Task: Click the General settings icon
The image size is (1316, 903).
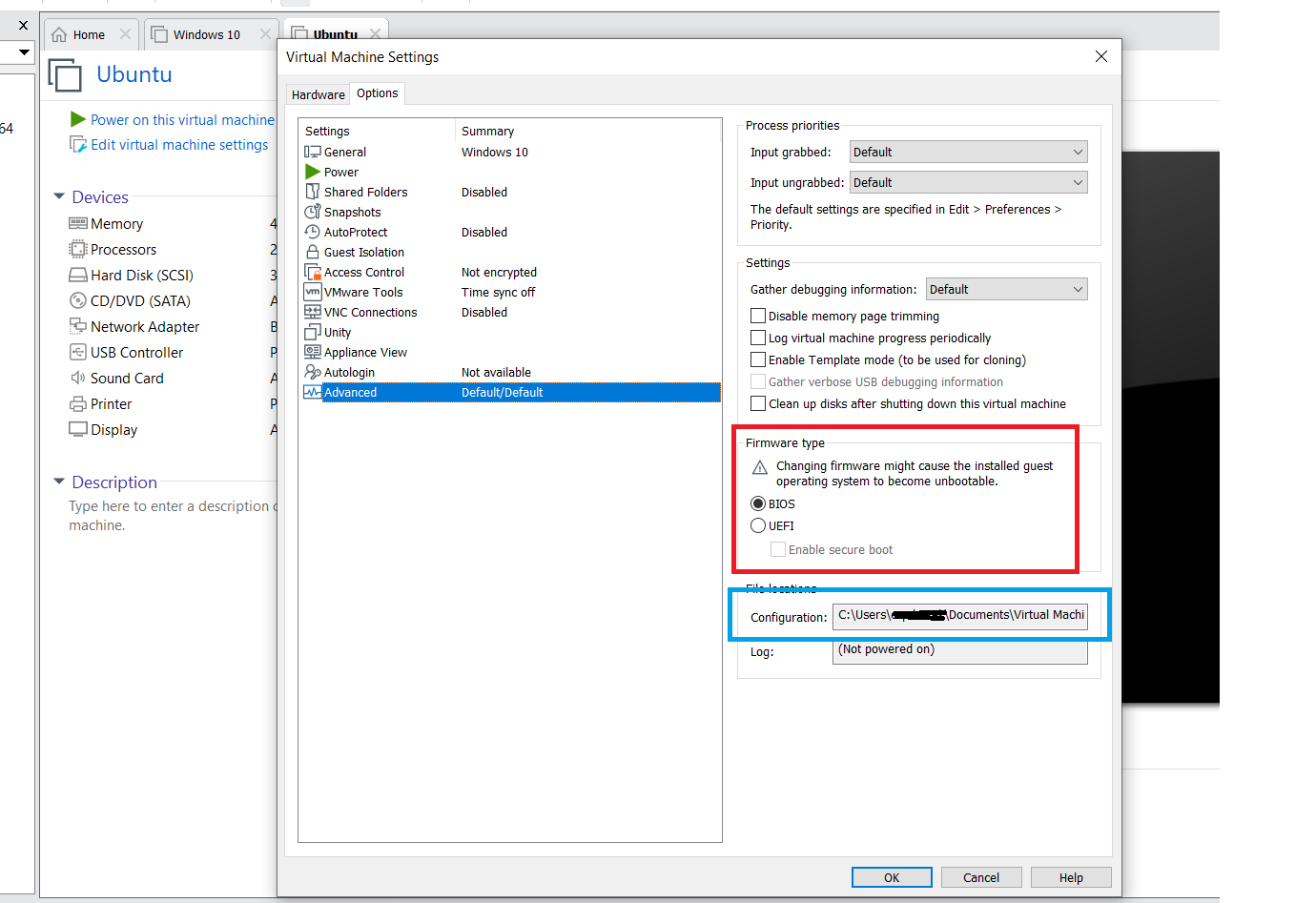Action: point(312,152)
